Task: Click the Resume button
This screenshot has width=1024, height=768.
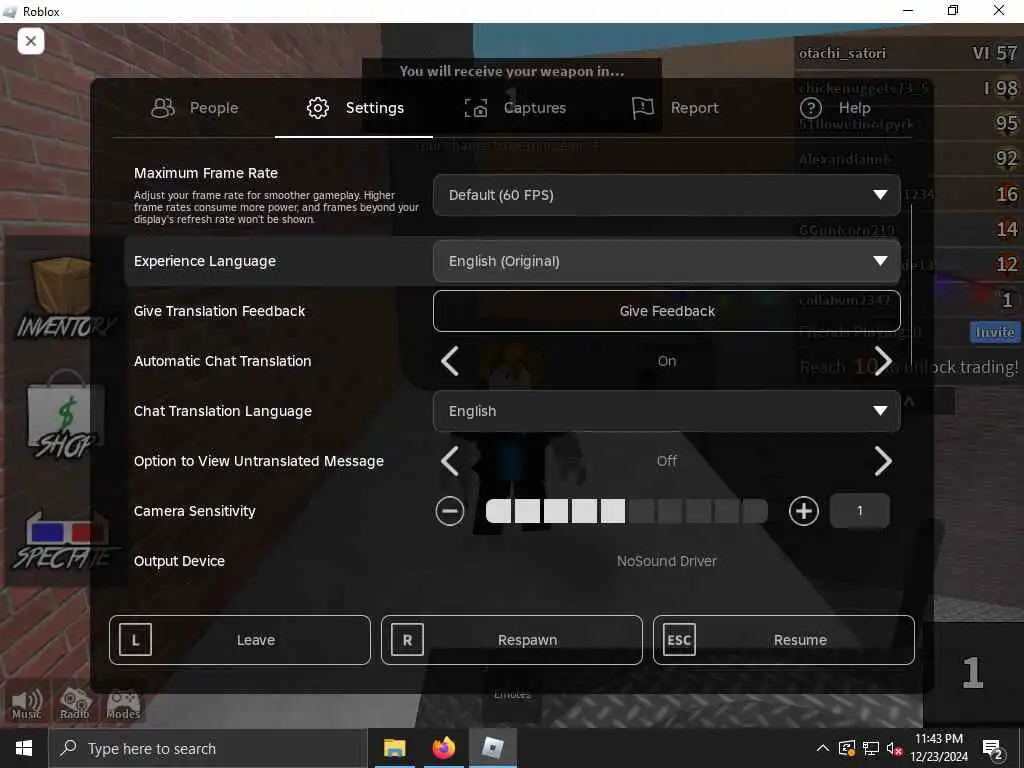Action: (784, 640)
